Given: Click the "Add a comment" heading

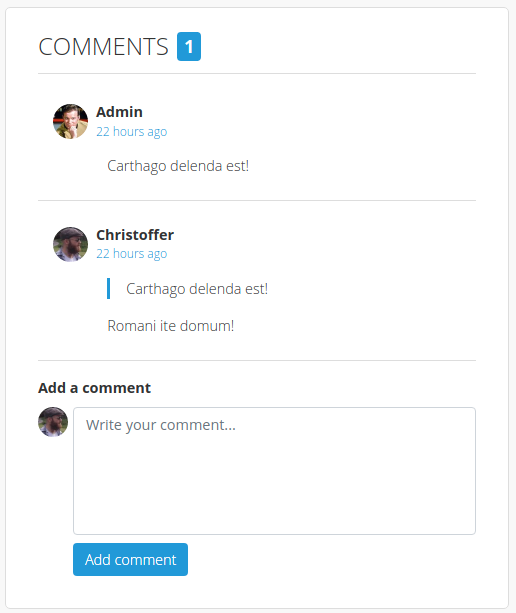Looking at the screenshot, I should (94, 388).
